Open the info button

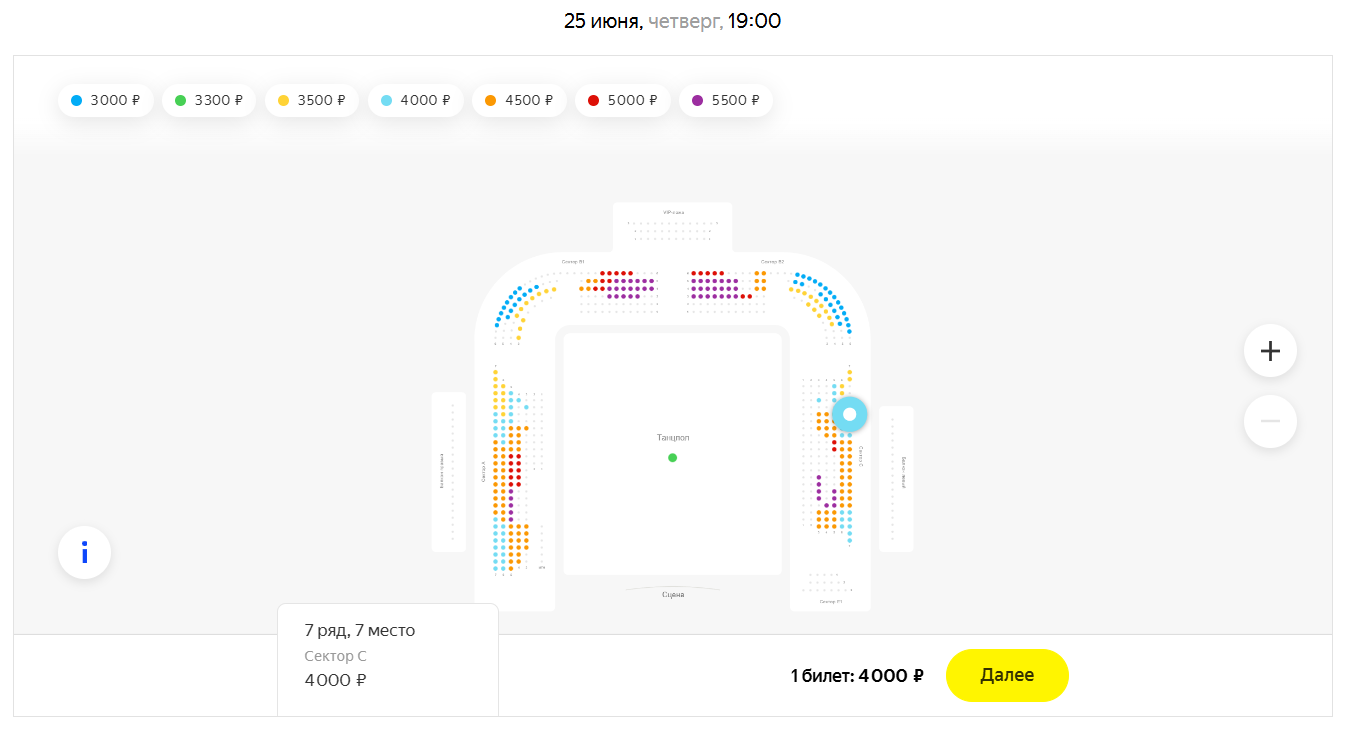[x=84, y=552]
